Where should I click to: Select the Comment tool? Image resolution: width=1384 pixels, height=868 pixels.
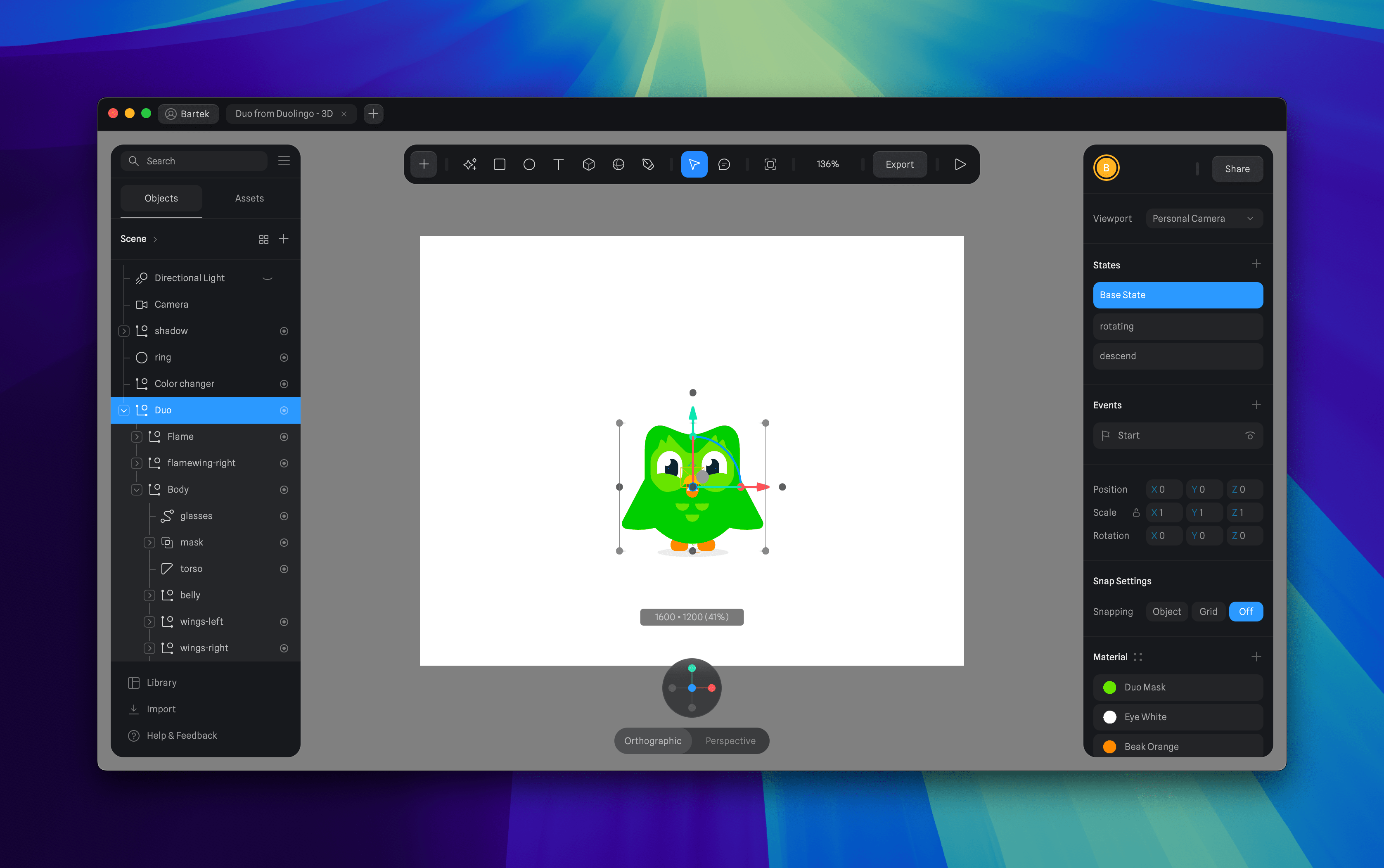point(725,164)
